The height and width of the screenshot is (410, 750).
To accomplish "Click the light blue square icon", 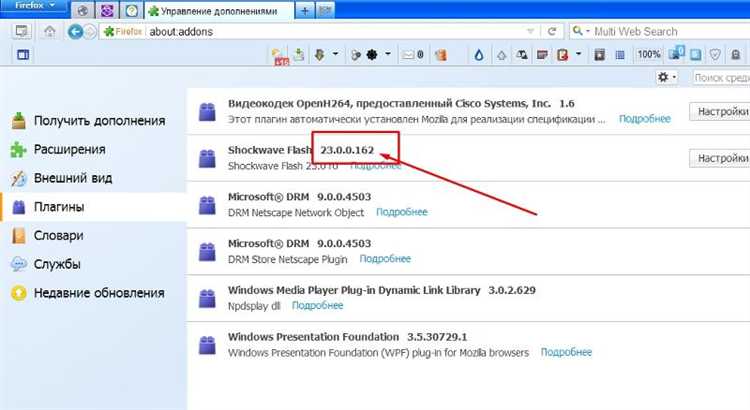I will tap(695, 55).
